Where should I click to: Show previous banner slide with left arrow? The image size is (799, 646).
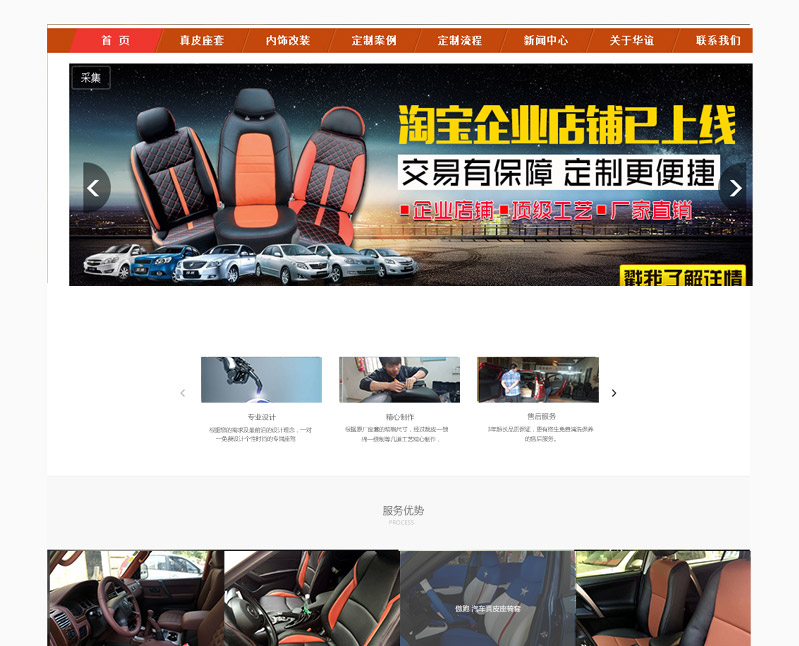[96, 188]
